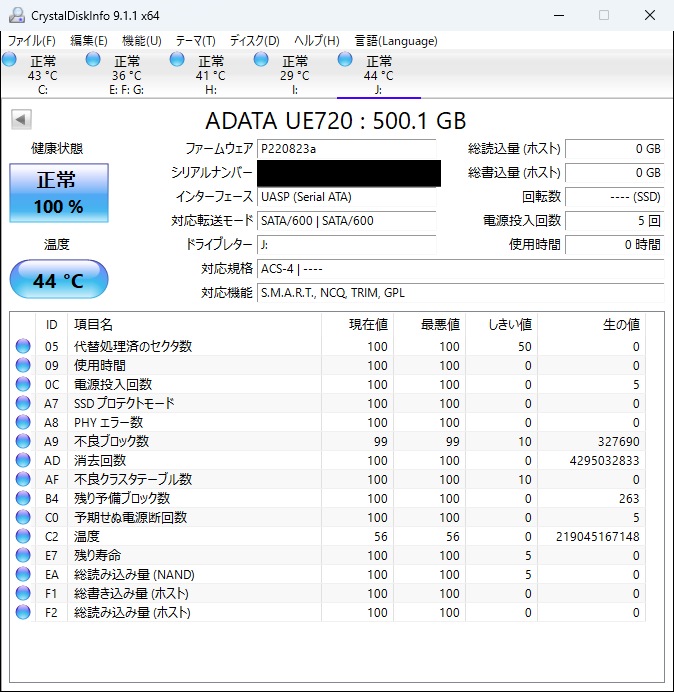The height and width of the screenshot is (692, 674).
Task: Click the 生の値 column header
Action: pyautogui.click(x=591, y=325)
